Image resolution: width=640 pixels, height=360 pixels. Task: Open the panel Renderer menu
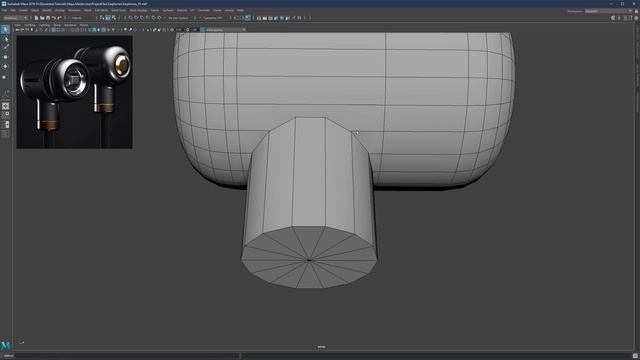tap(70, 25)
